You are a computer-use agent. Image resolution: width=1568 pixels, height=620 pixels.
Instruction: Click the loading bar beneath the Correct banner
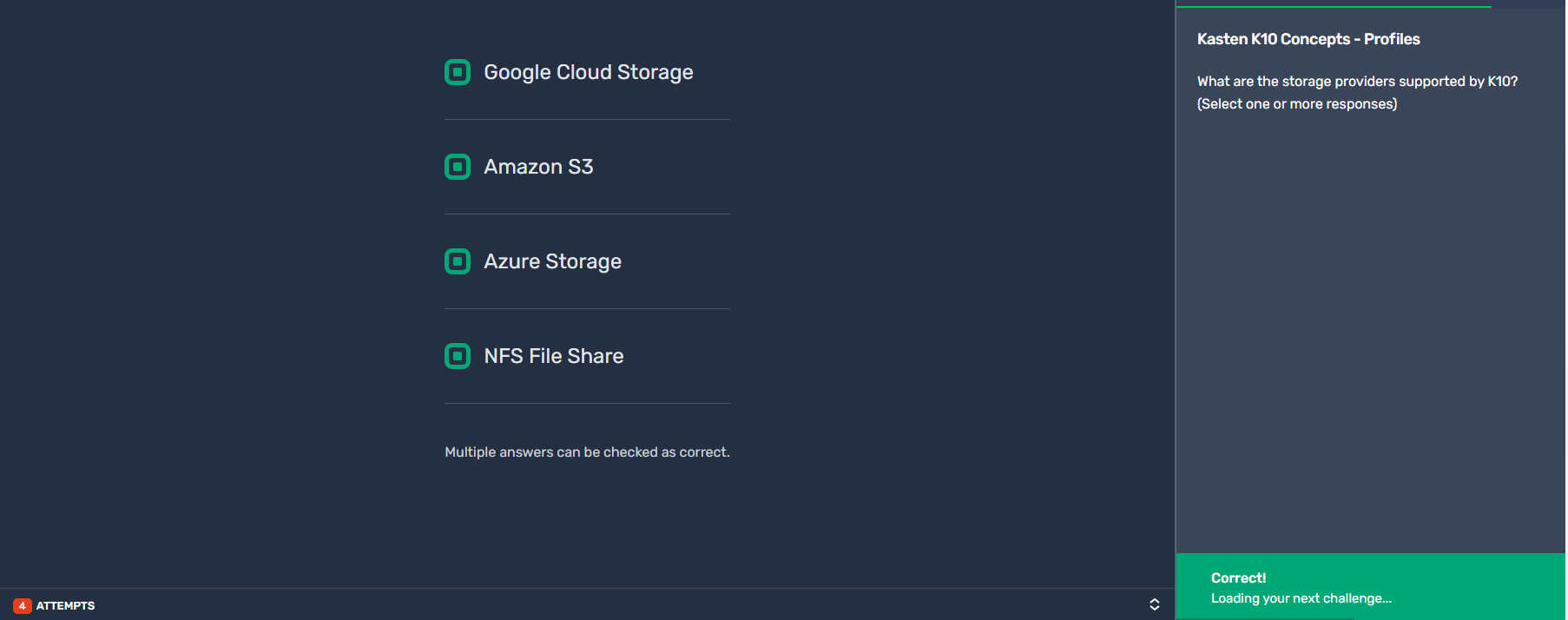(1266, 618)
